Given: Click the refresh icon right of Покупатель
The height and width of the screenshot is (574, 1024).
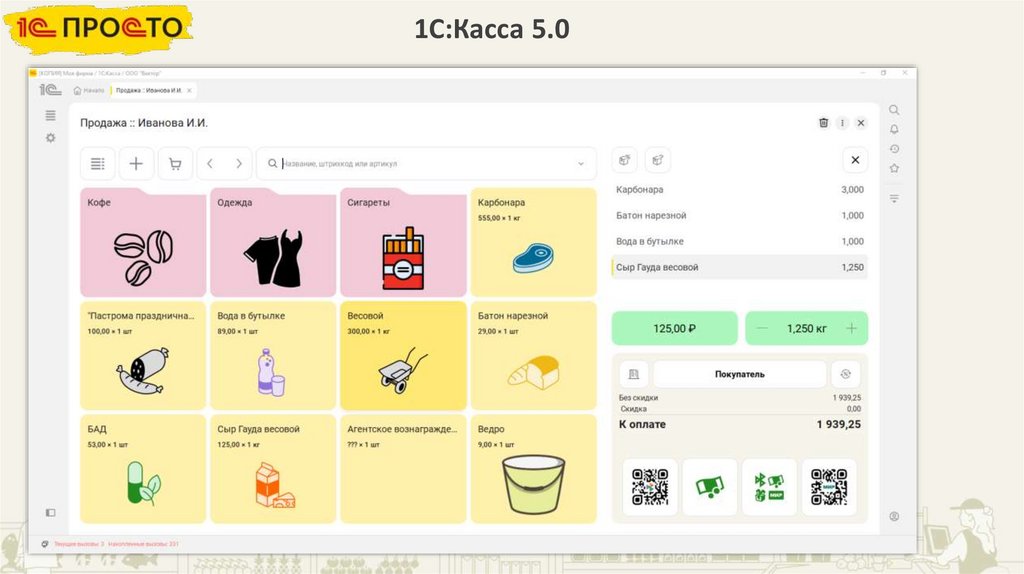Looking at the screenshot, I should [x=846, y=374].
